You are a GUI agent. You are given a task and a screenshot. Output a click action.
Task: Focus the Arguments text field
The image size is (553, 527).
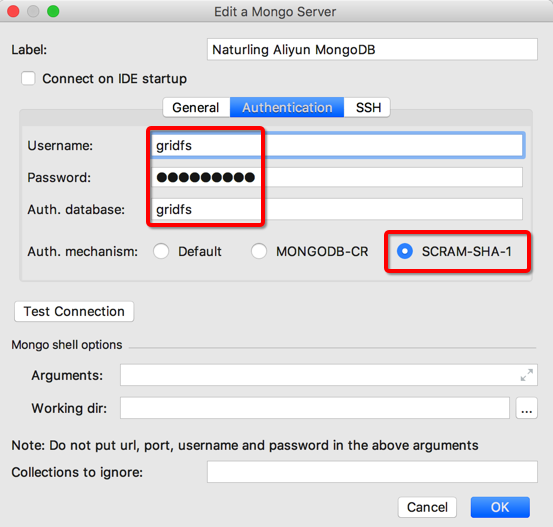tap(329, 375)
